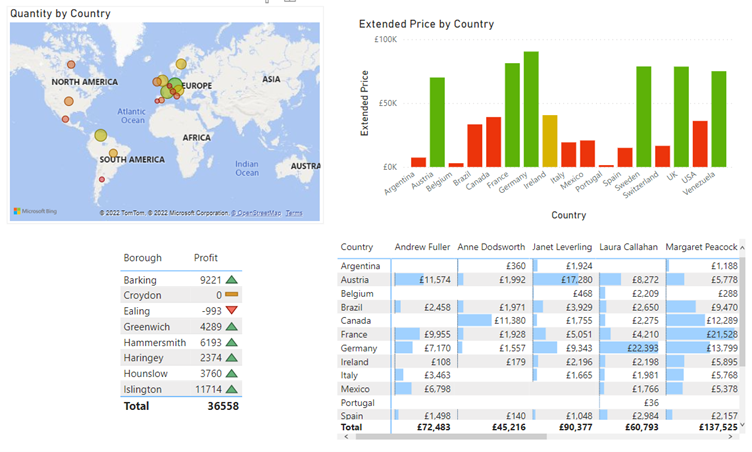Click the Microsoft Bing logo on map

coord(35,211)
